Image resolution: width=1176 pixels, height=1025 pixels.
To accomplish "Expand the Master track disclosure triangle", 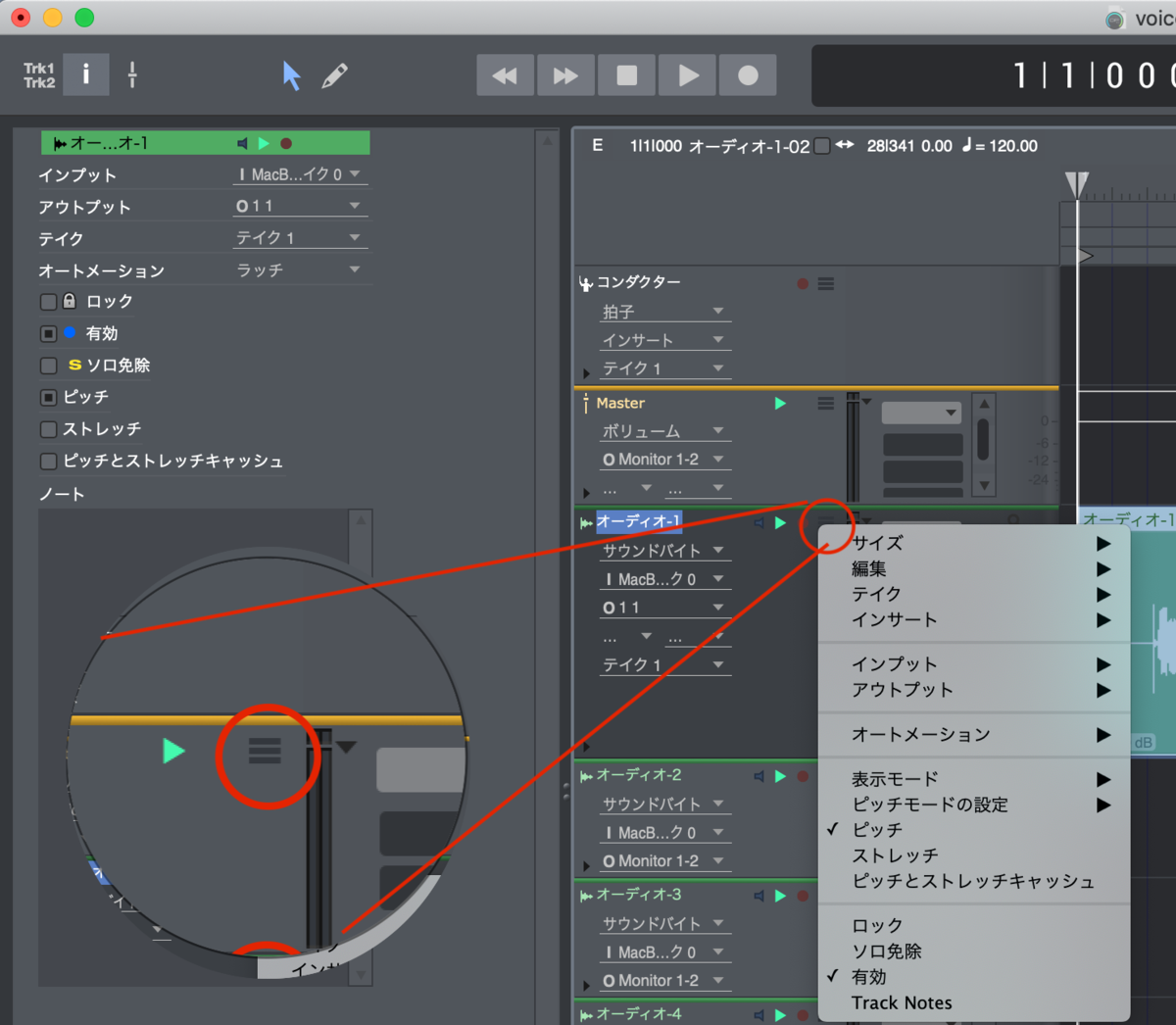I will (x=585, y=493).
